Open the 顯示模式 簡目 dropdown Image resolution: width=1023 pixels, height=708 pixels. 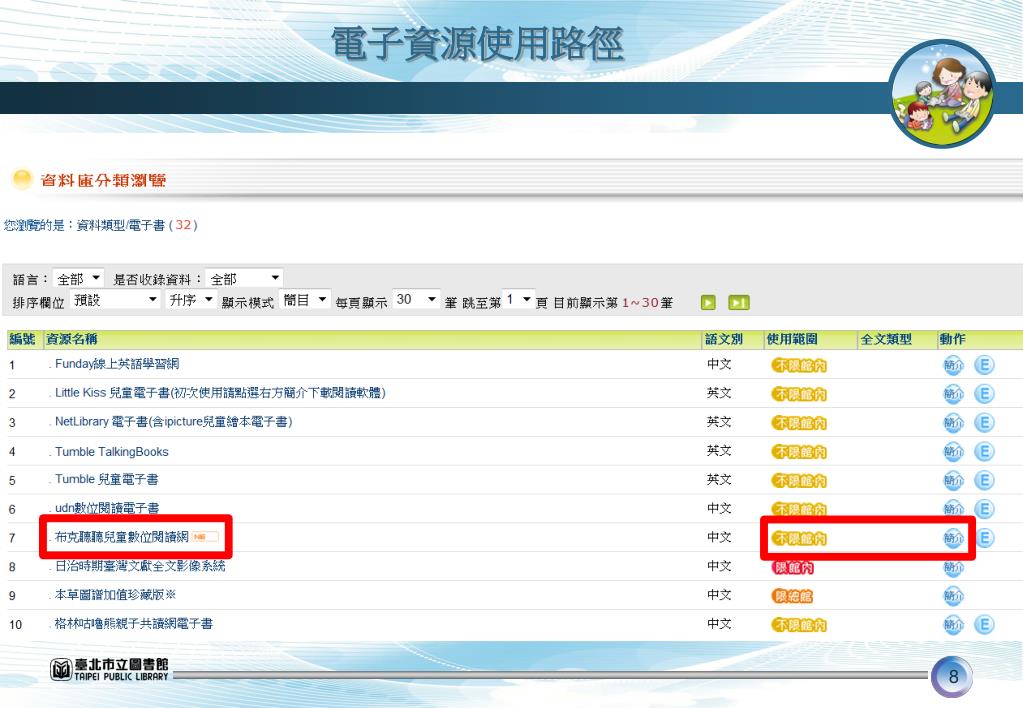click(x=305, y=300)
